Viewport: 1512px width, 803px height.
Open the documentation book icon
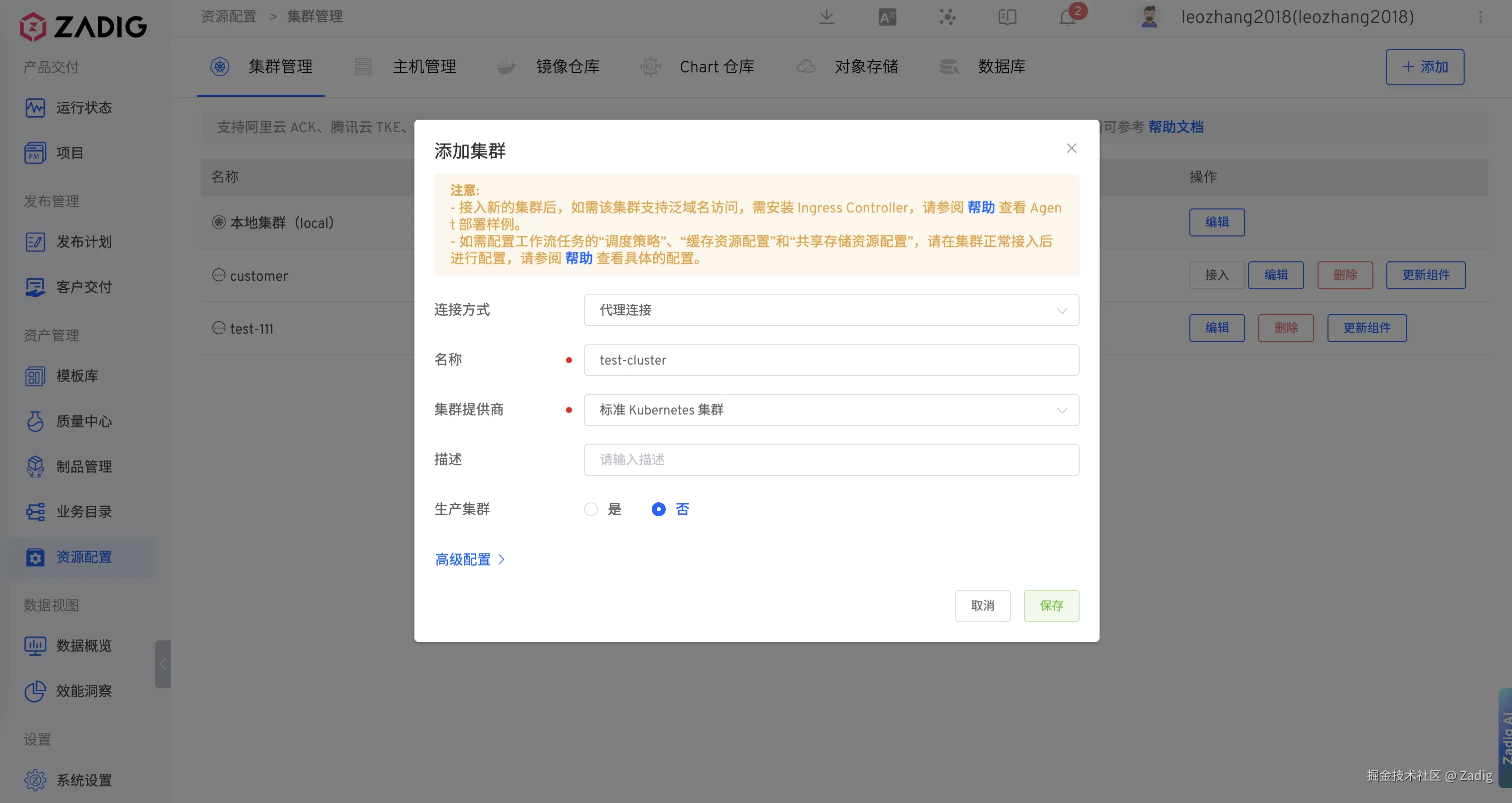[x=1007, y=17]
